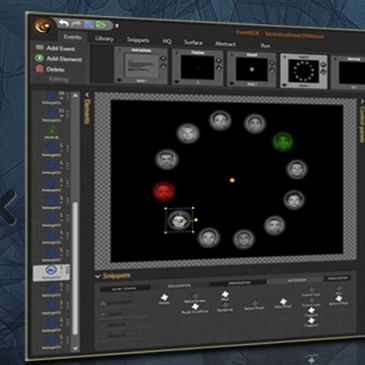Screen dimensions: 365x365
Task: Select the green element item in the list
Action: pyautogui.click(x=52, y=133)
